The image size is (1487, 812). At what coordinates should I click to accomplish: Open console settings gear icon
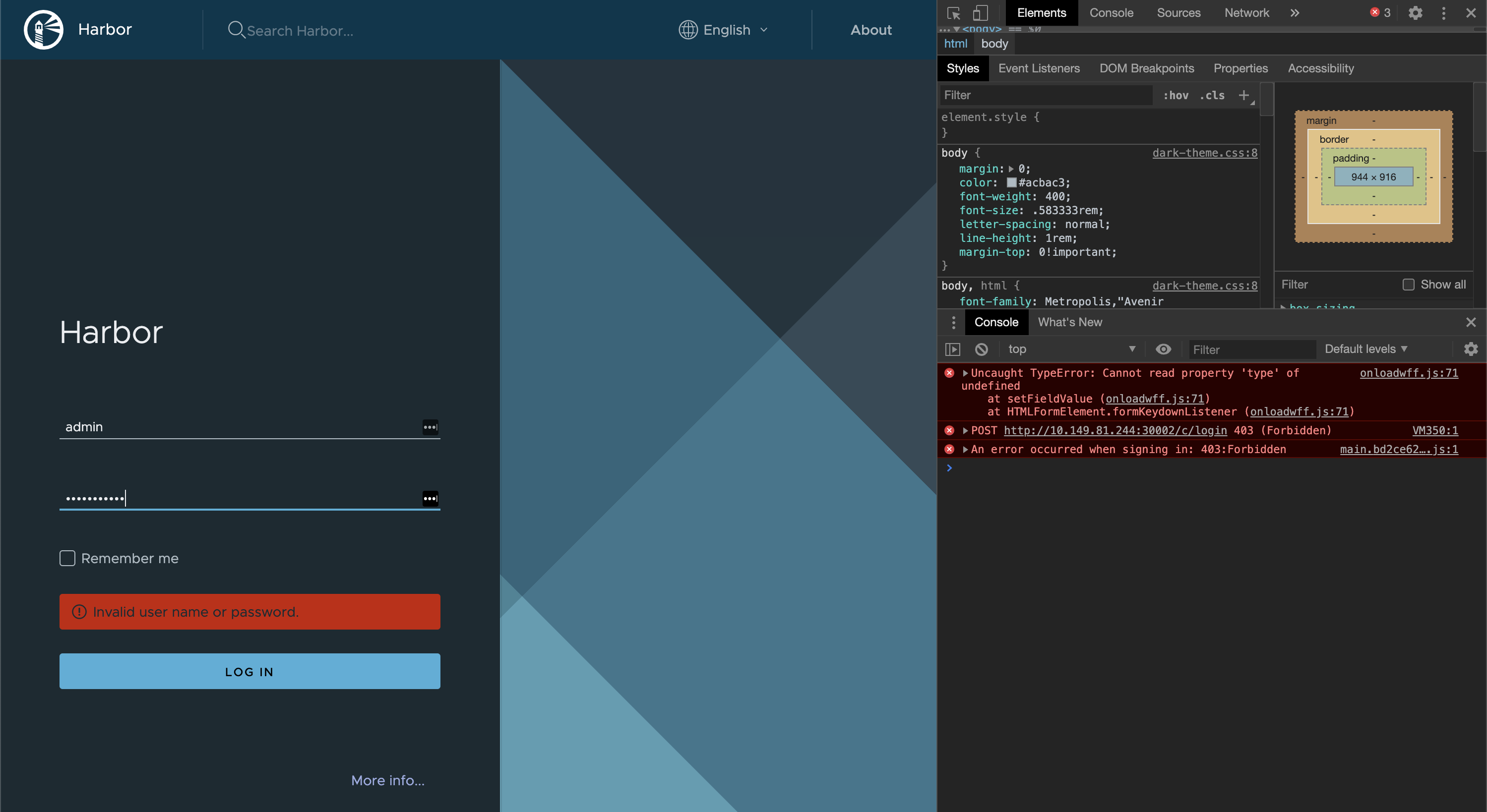(1470, 349)
